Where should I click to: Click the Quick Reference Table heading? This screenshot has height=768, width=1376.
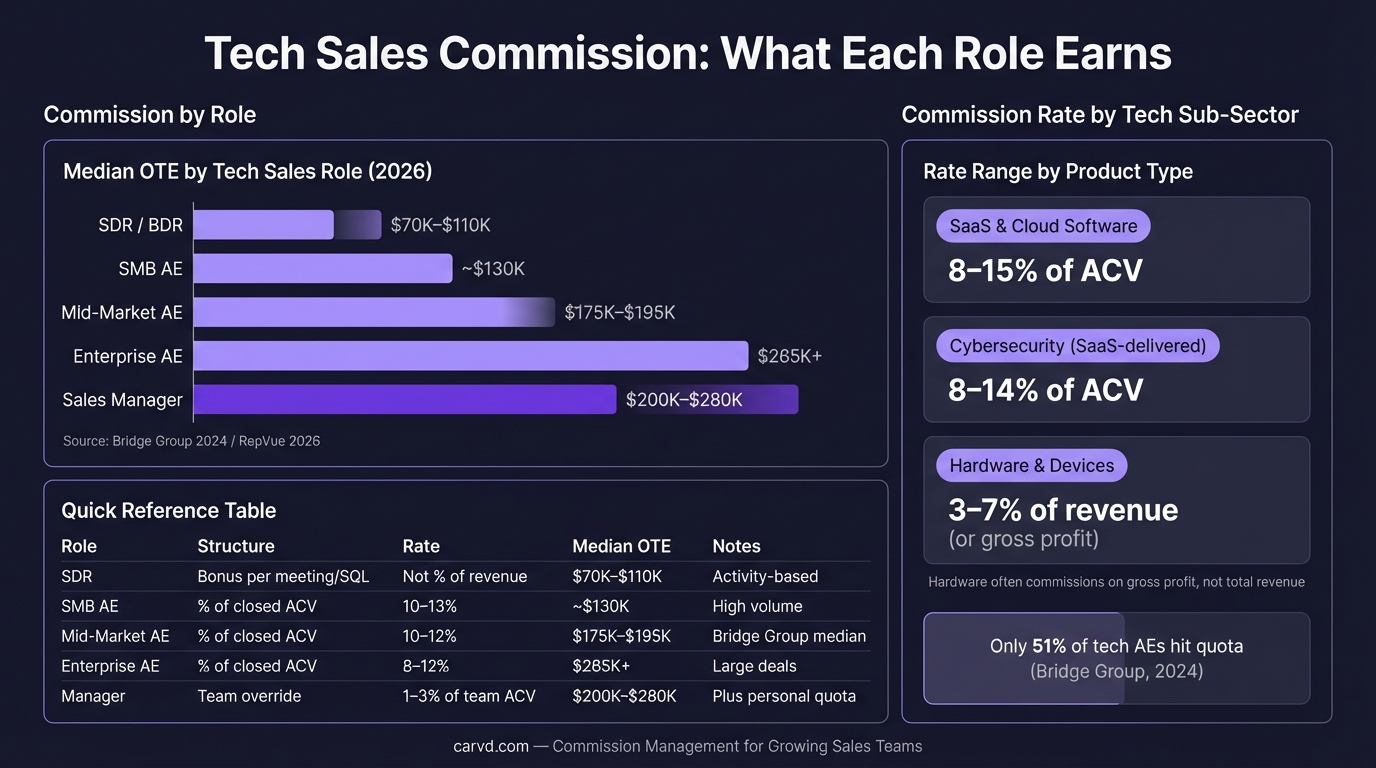pyautogui.click(x=168, y=510)
